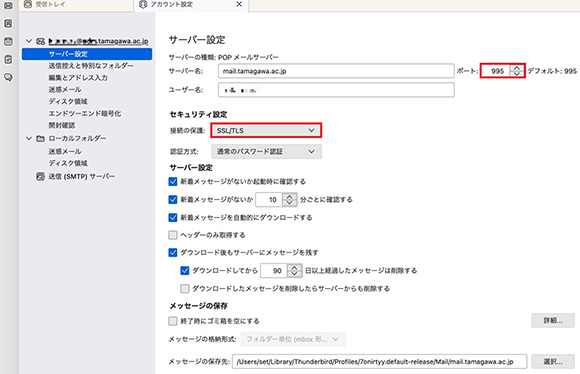The width and height of the screenshot is (580, 374).
Task: Open the account's 迷惑メール settings
Action: (x=65, y=90)
